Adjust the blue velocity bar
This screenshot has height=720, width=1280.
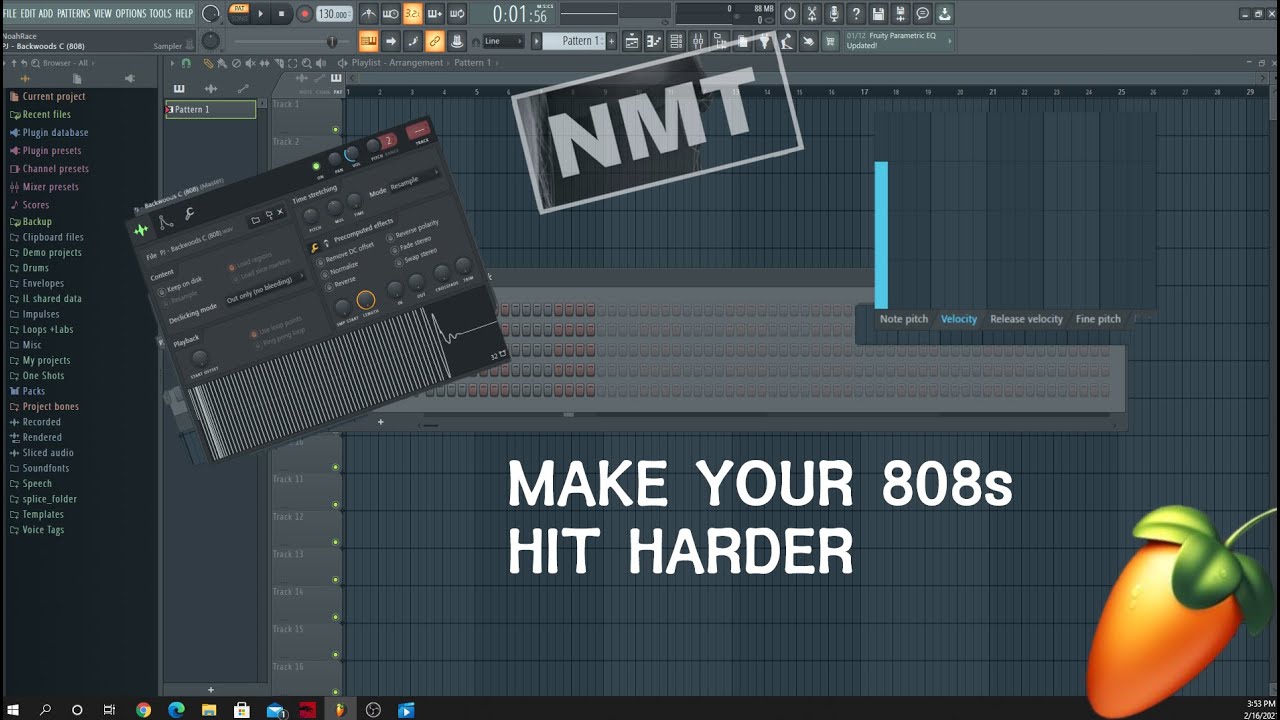pos(881,235)
